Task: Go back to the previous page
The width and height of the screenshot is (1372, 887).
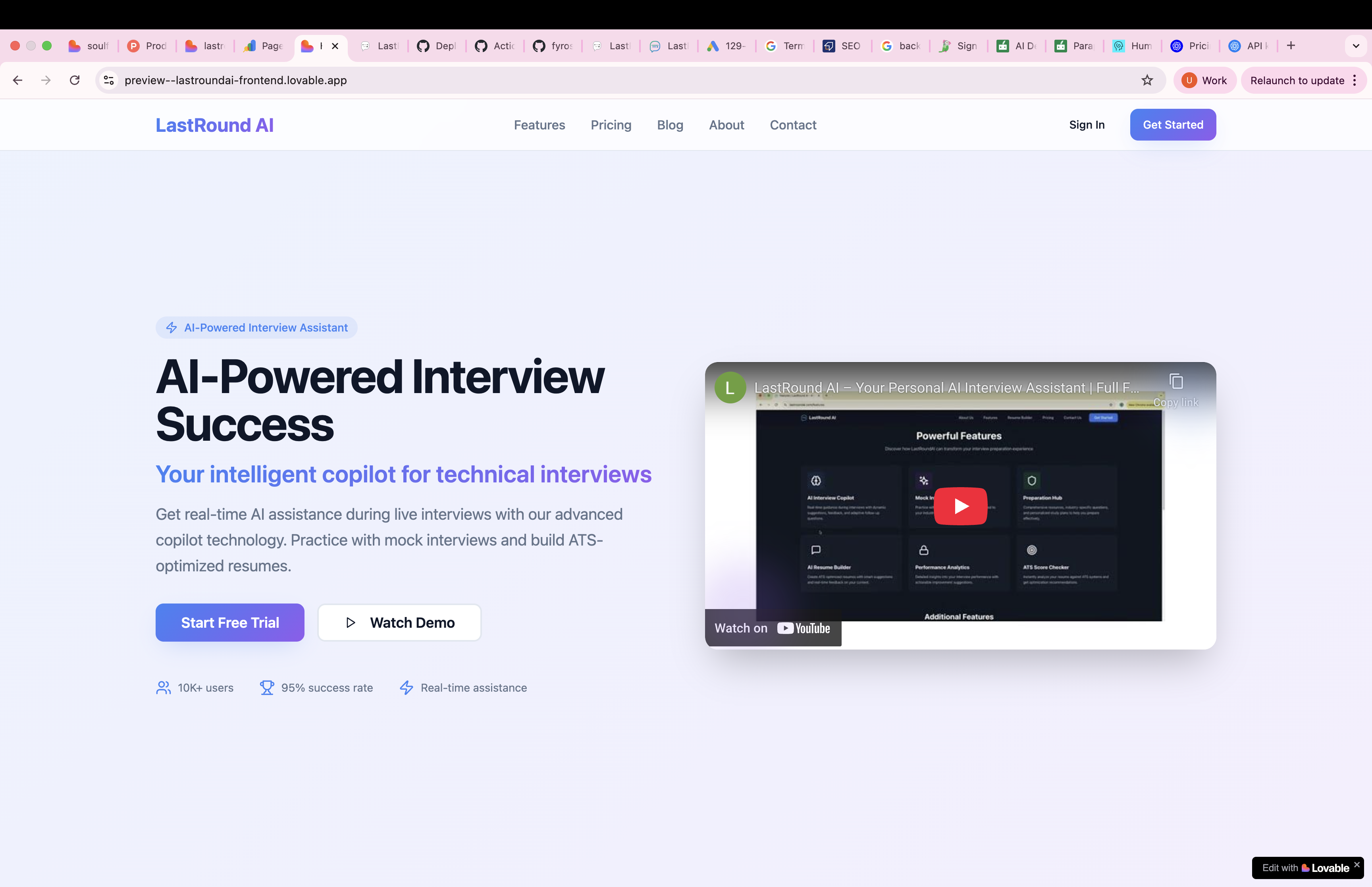Action: (18, 80)
